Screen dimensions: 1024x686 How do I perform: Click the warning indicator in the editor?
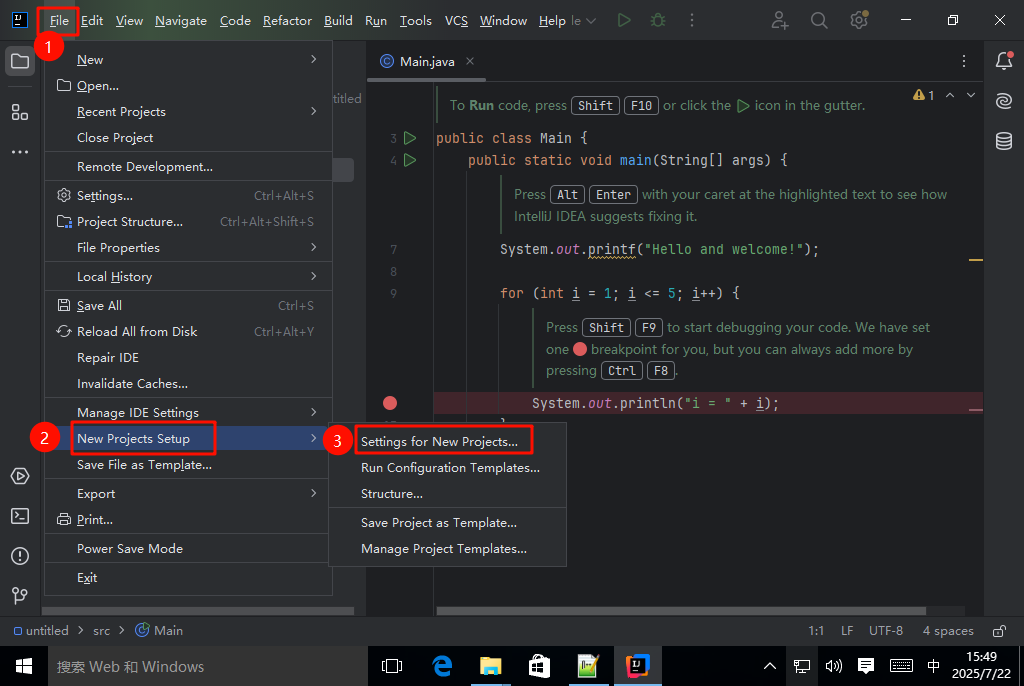tap(923, 95)
